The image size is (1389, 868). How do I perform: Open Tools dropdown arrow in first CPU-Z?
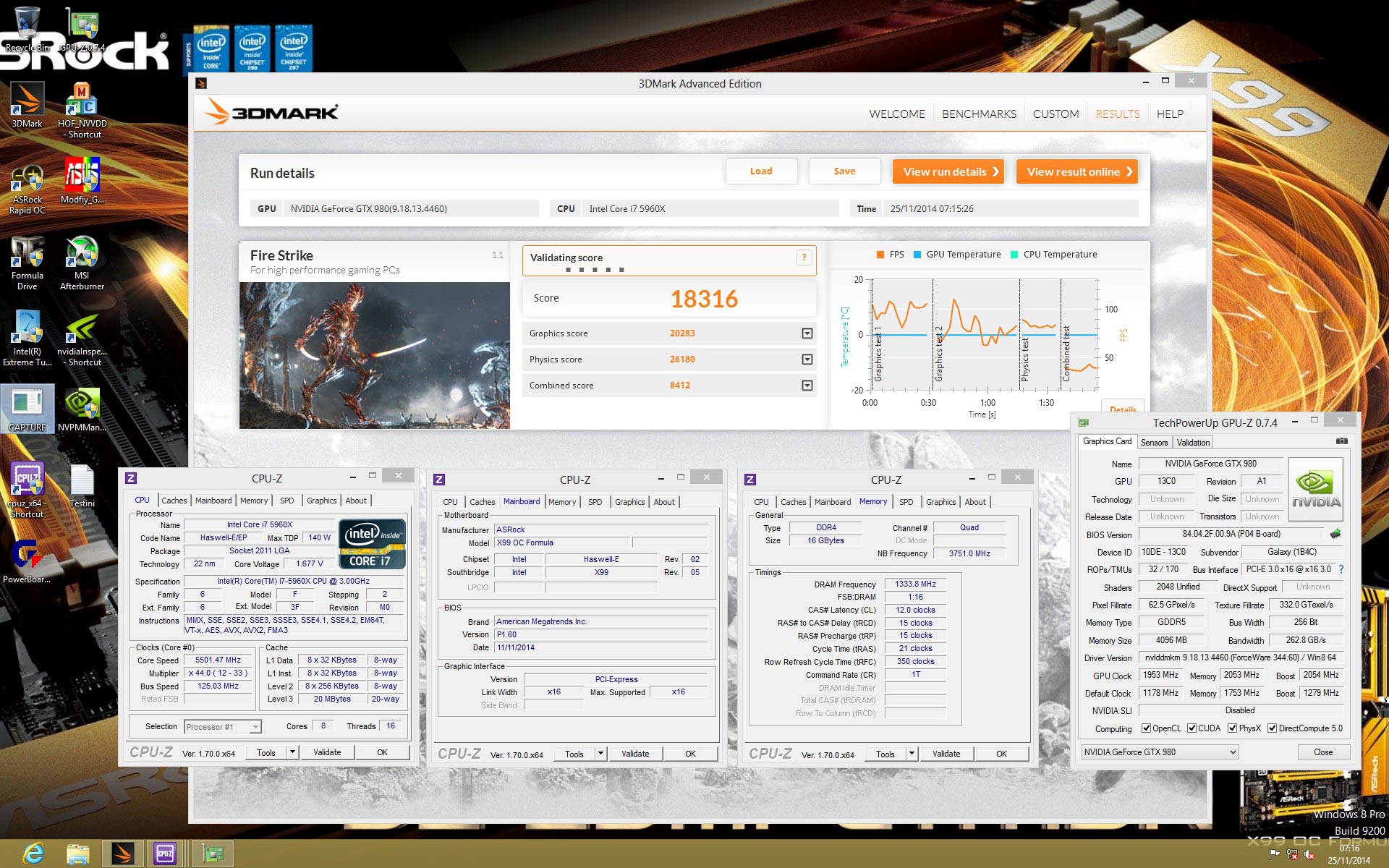[292, 752]
